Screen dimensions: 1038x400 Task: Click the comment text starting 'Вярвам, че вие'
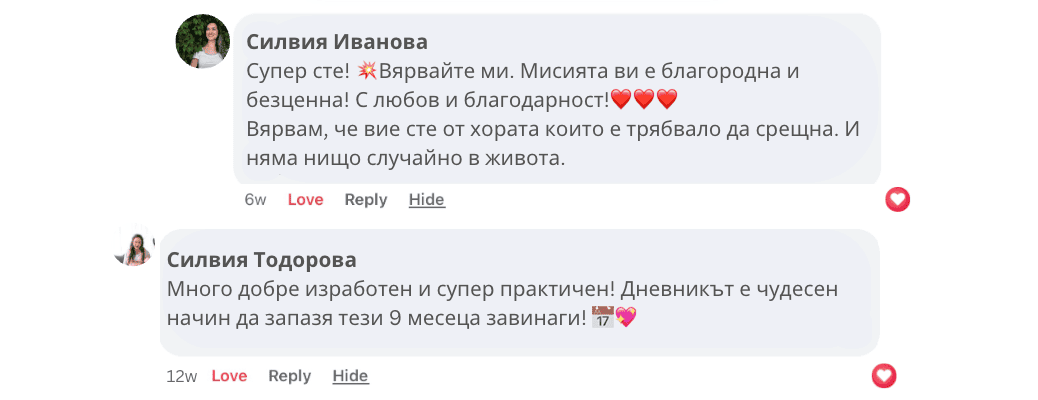point(553,129)
